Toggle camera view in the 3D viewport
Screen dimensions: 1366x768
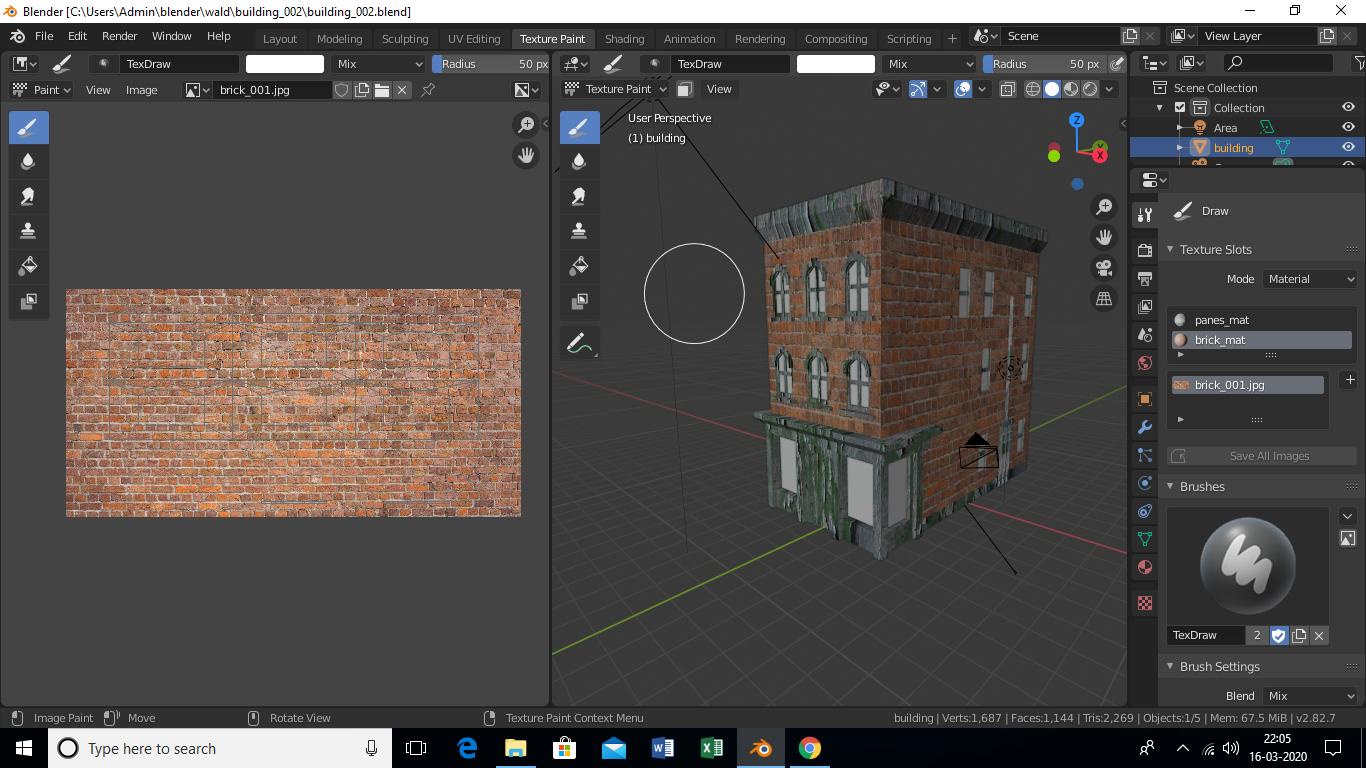pos(1104,268)
